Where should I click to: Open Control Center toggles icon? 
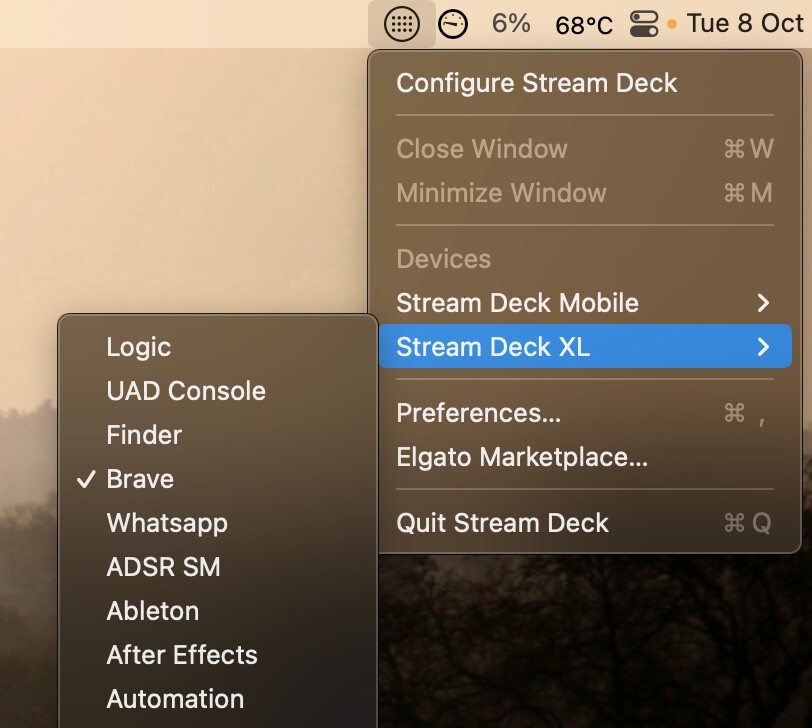644,23
